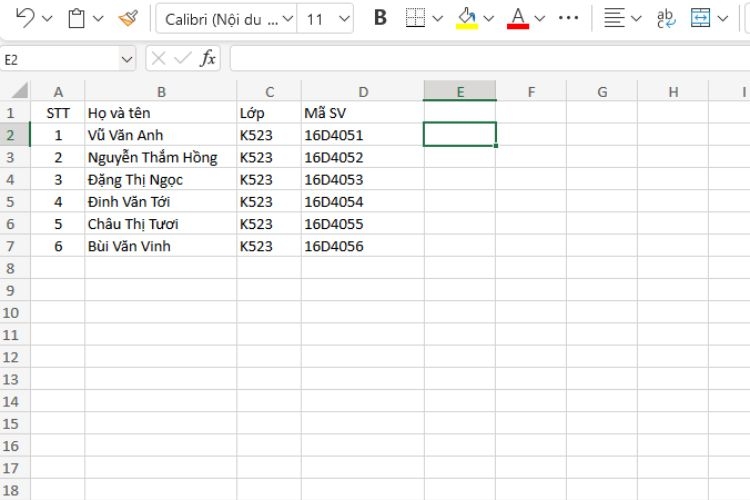Open the Name Box dropdown arrow

127,59
